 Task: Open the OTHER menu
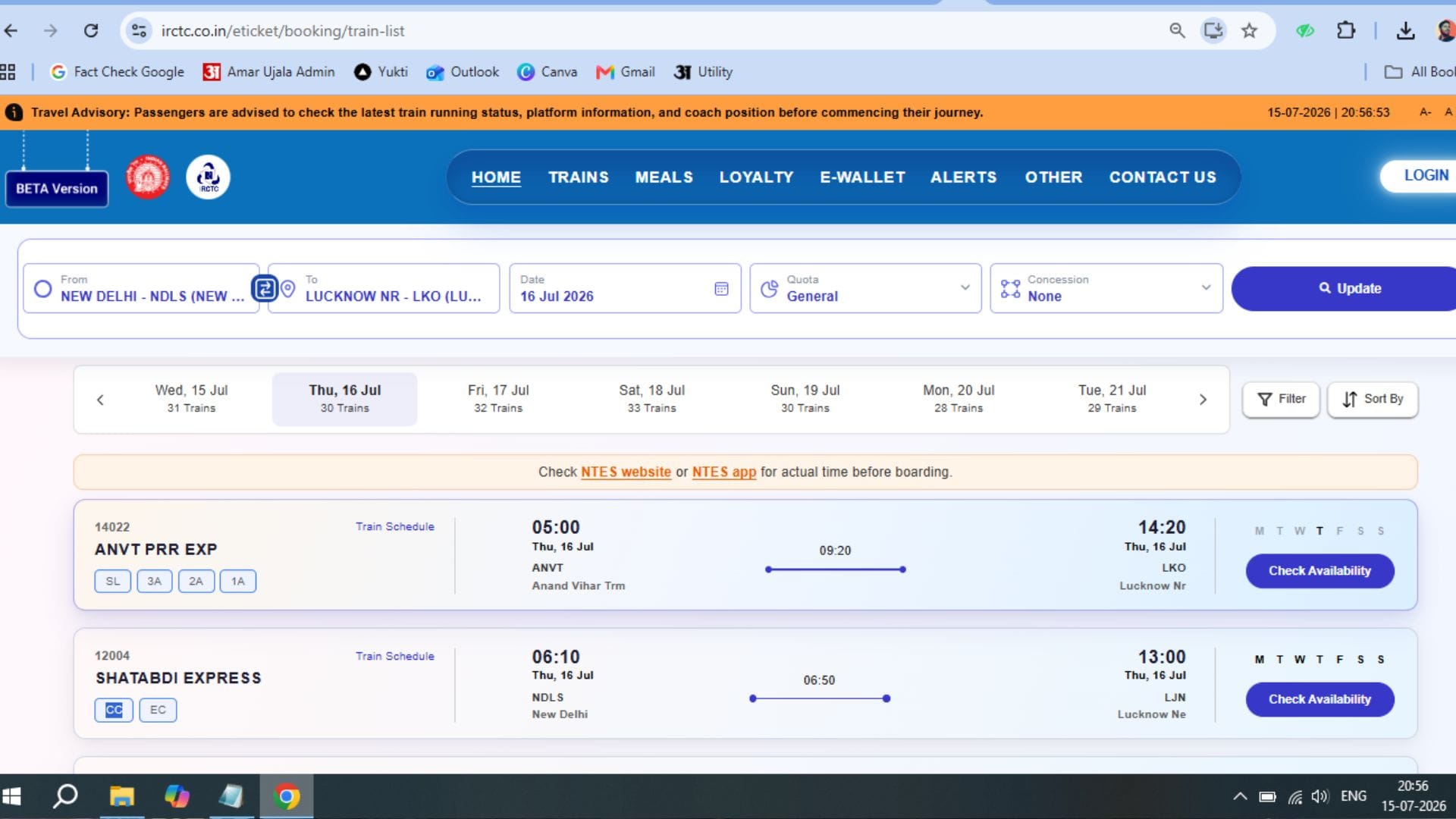(x=1054, y=177)
